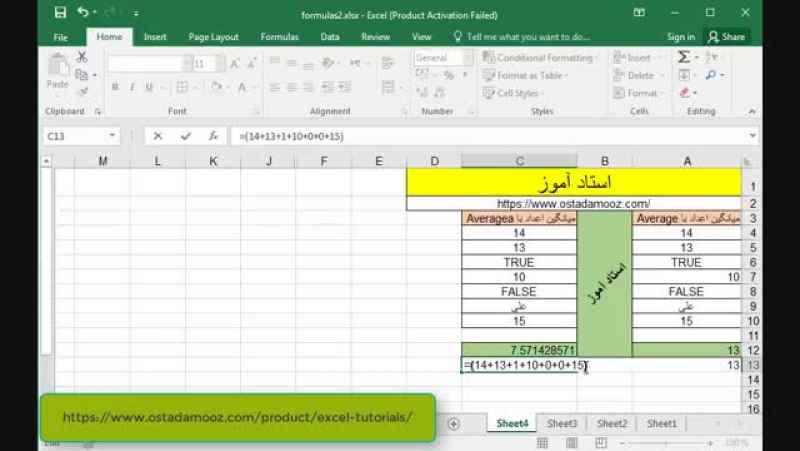Screen dimensions: 800x451
Task: Confirm the formula with the checkmark
Action: tap(186, 136)
